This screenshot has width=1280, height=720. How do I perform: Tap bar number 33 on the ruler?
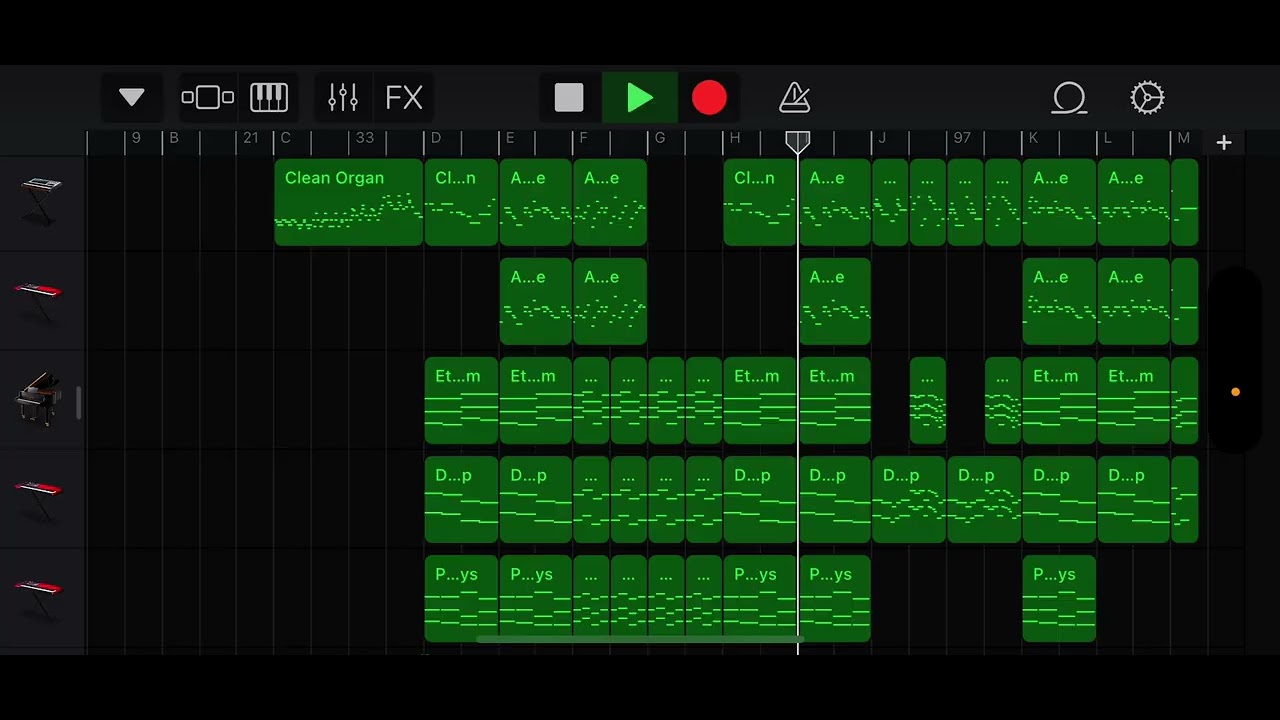[365, 138]
